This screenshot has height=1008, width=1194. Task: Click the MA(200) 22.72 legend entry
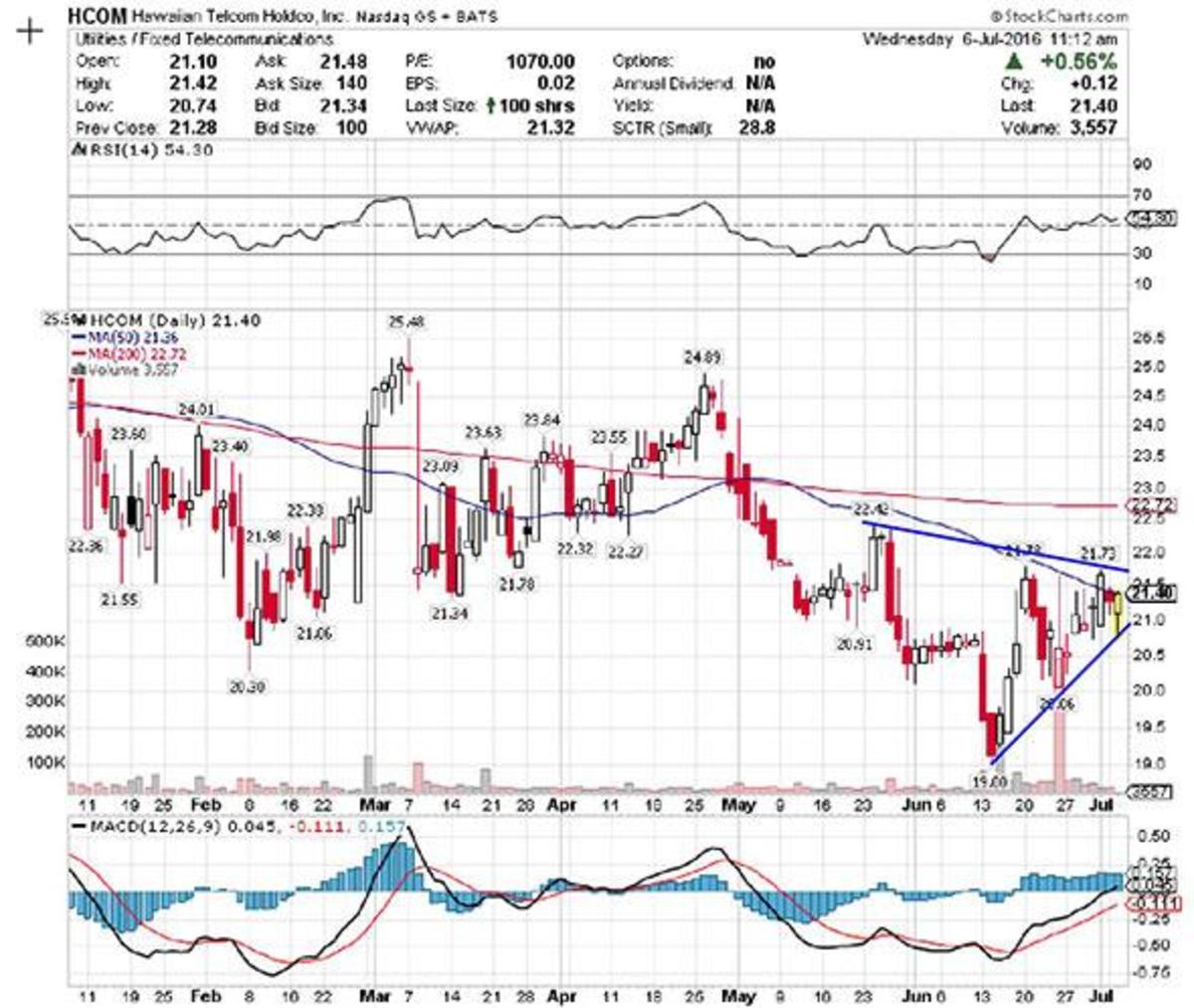[131, 353]
